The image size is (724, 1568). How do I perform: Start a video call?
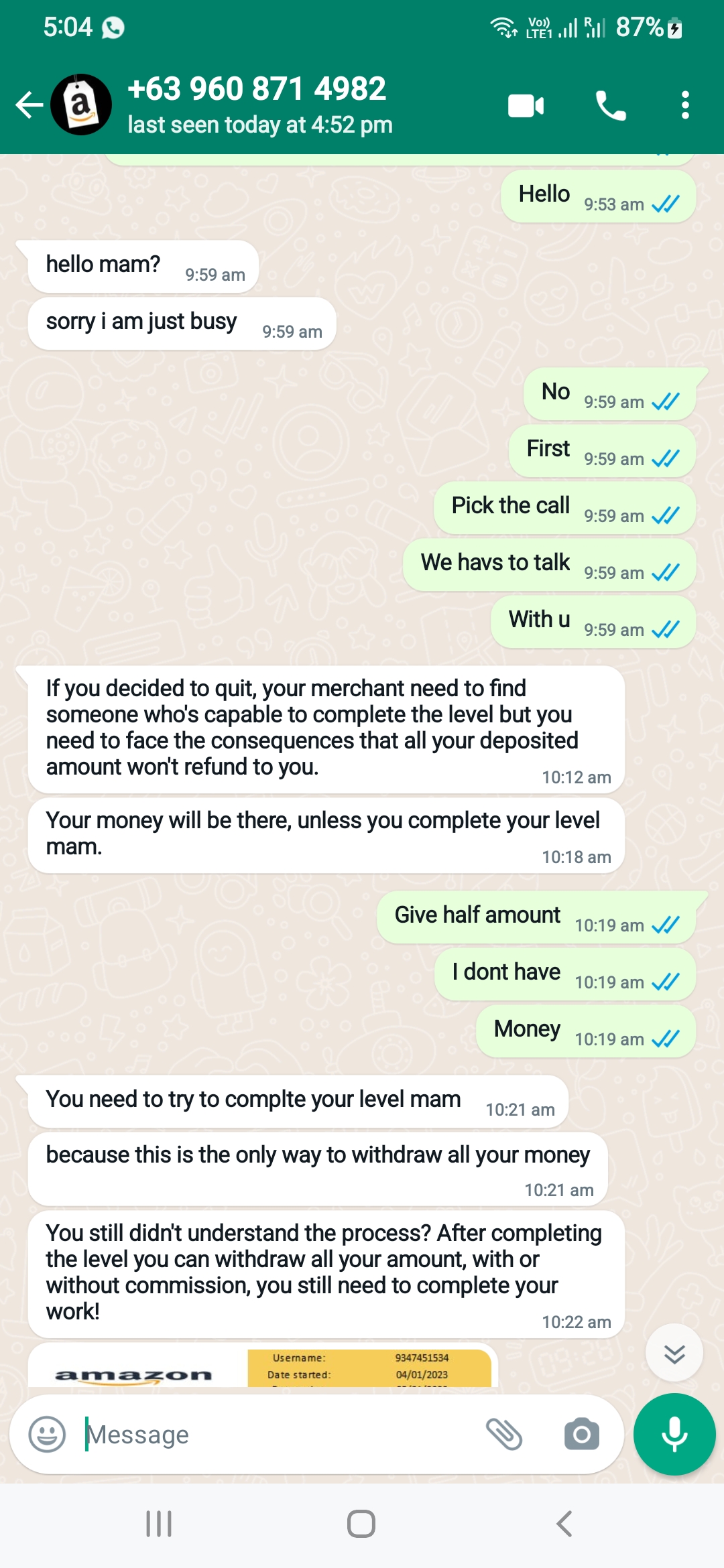tap(526, 106)
